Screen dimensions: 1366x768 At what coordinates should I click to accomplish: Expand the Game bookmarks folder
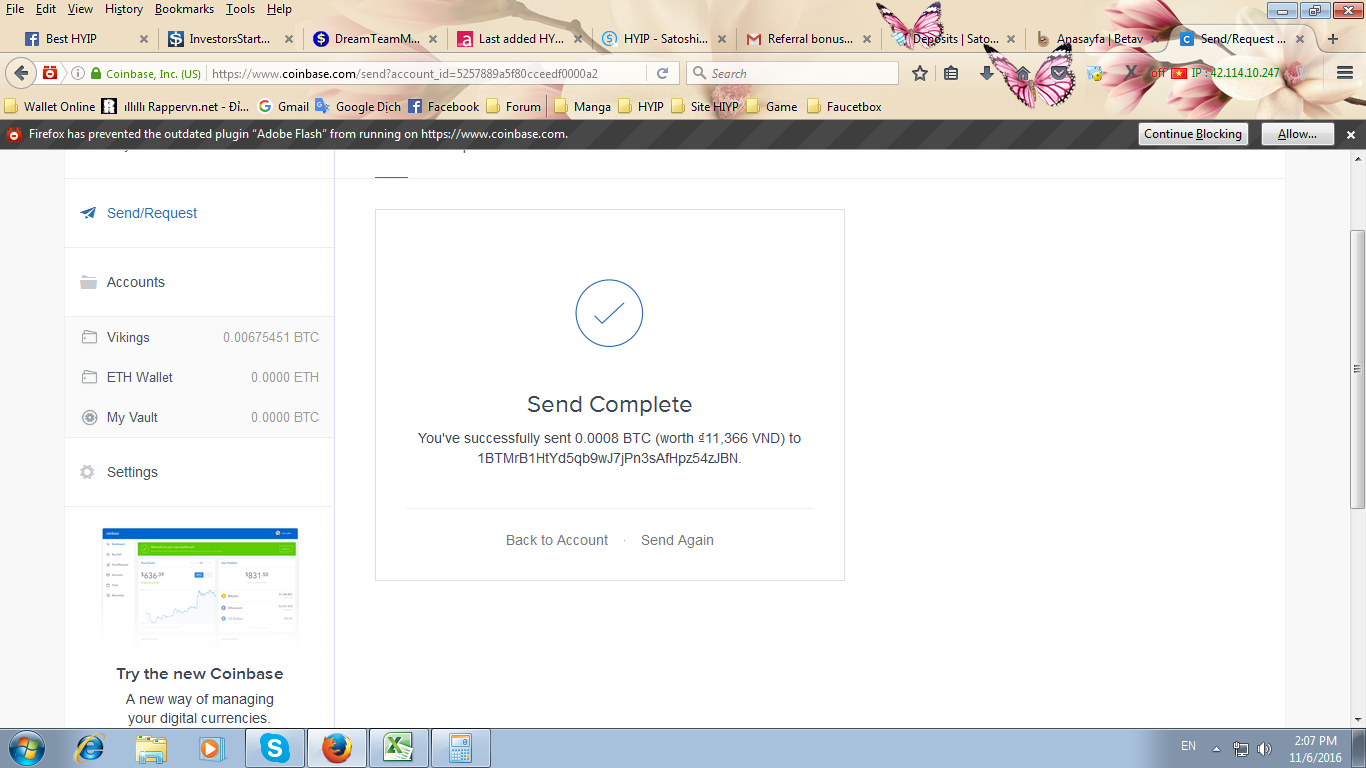[x=772, y=106]
